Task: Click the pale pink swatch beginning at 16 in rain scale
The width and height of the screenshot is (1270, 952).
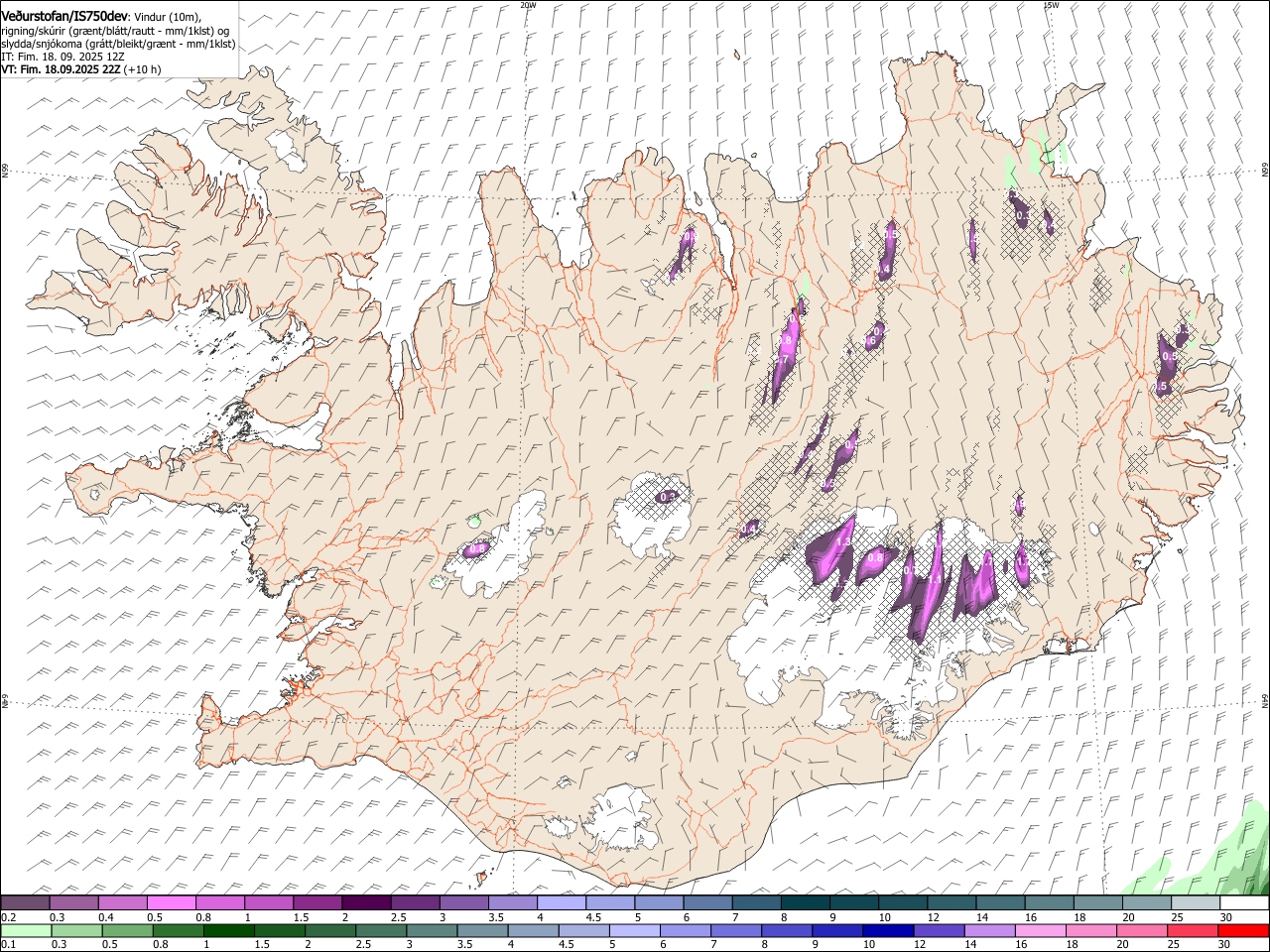Action: point(1041,930)
